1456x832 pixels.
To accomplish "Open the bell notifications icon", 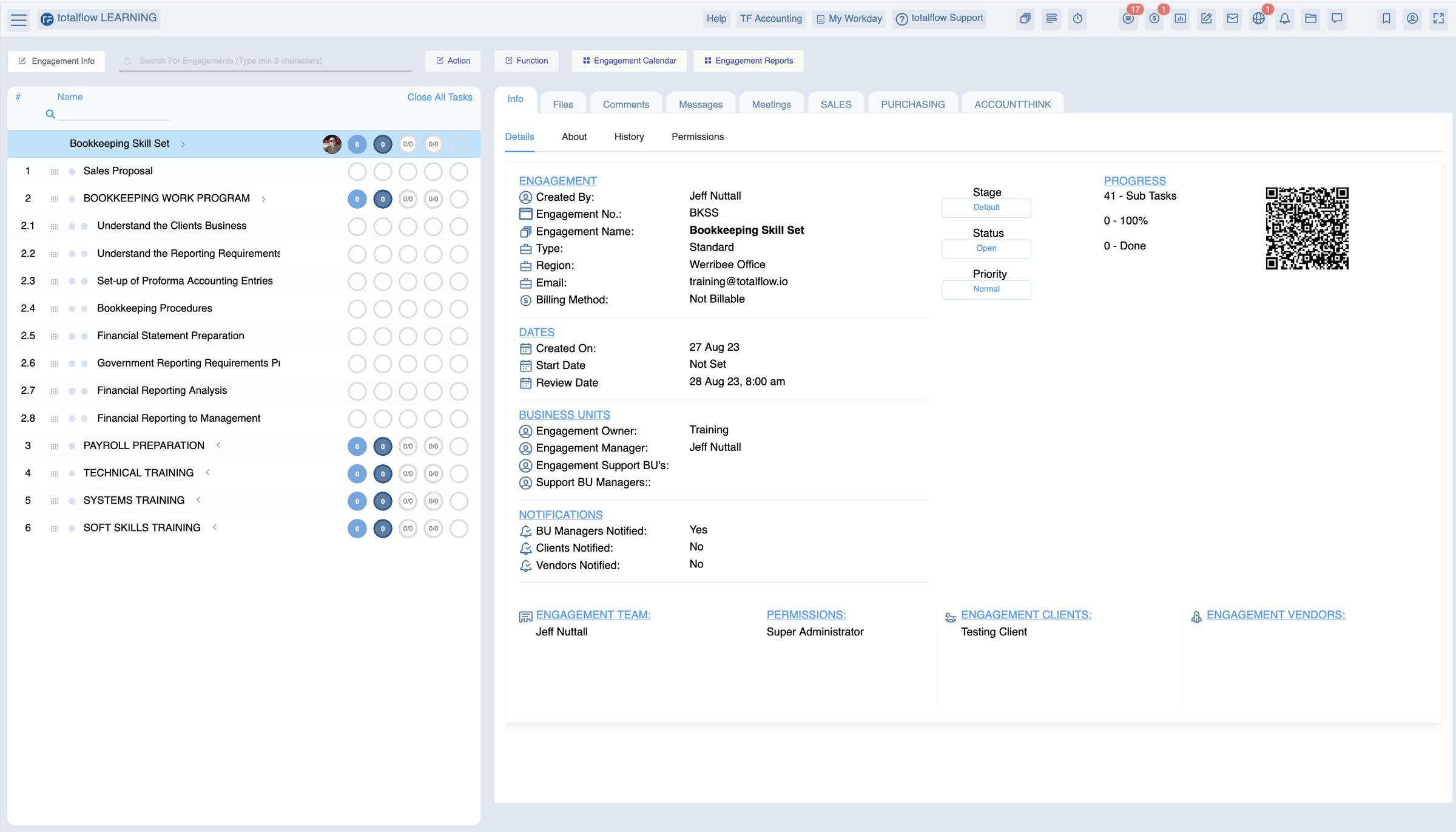I will click(1284, 19).
